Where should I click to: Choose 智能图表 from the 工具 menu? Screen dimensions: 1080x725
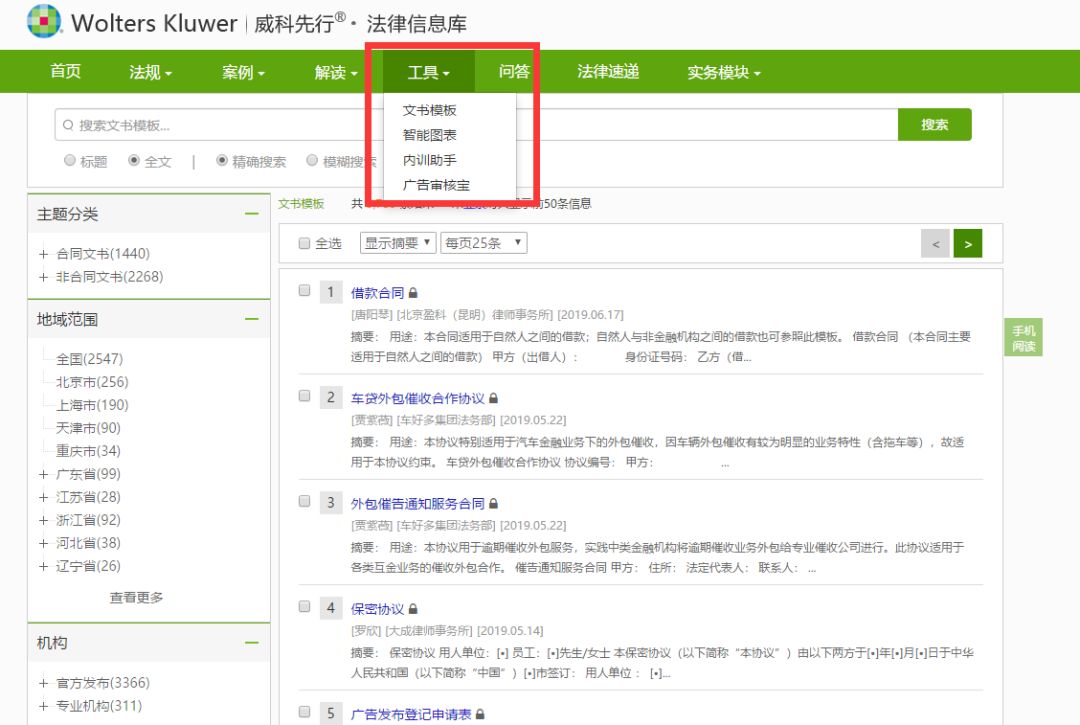(x=430, y=135)
